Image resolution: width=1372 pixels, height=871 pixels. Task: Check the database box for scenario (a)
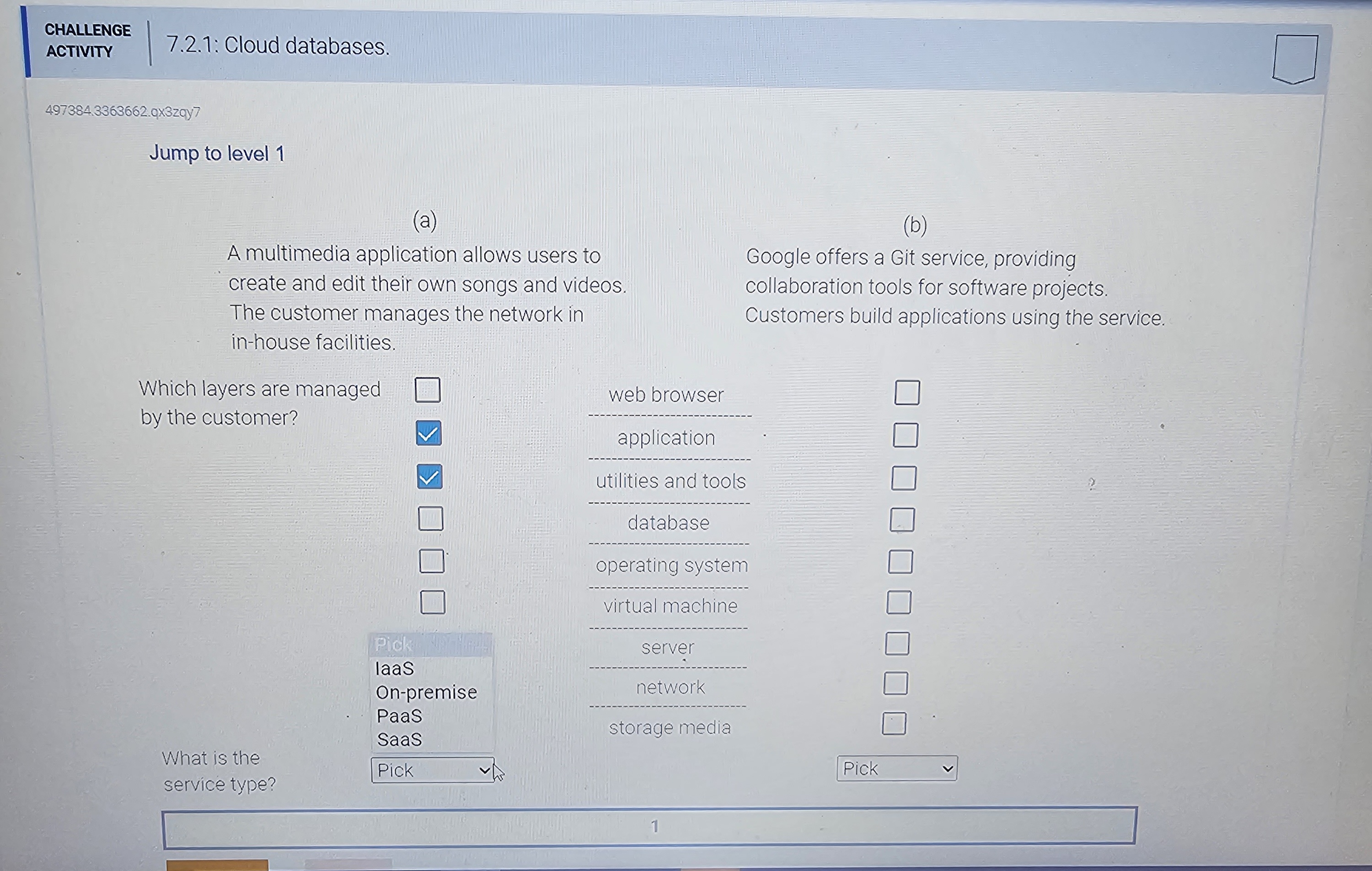tap(430, 519)
